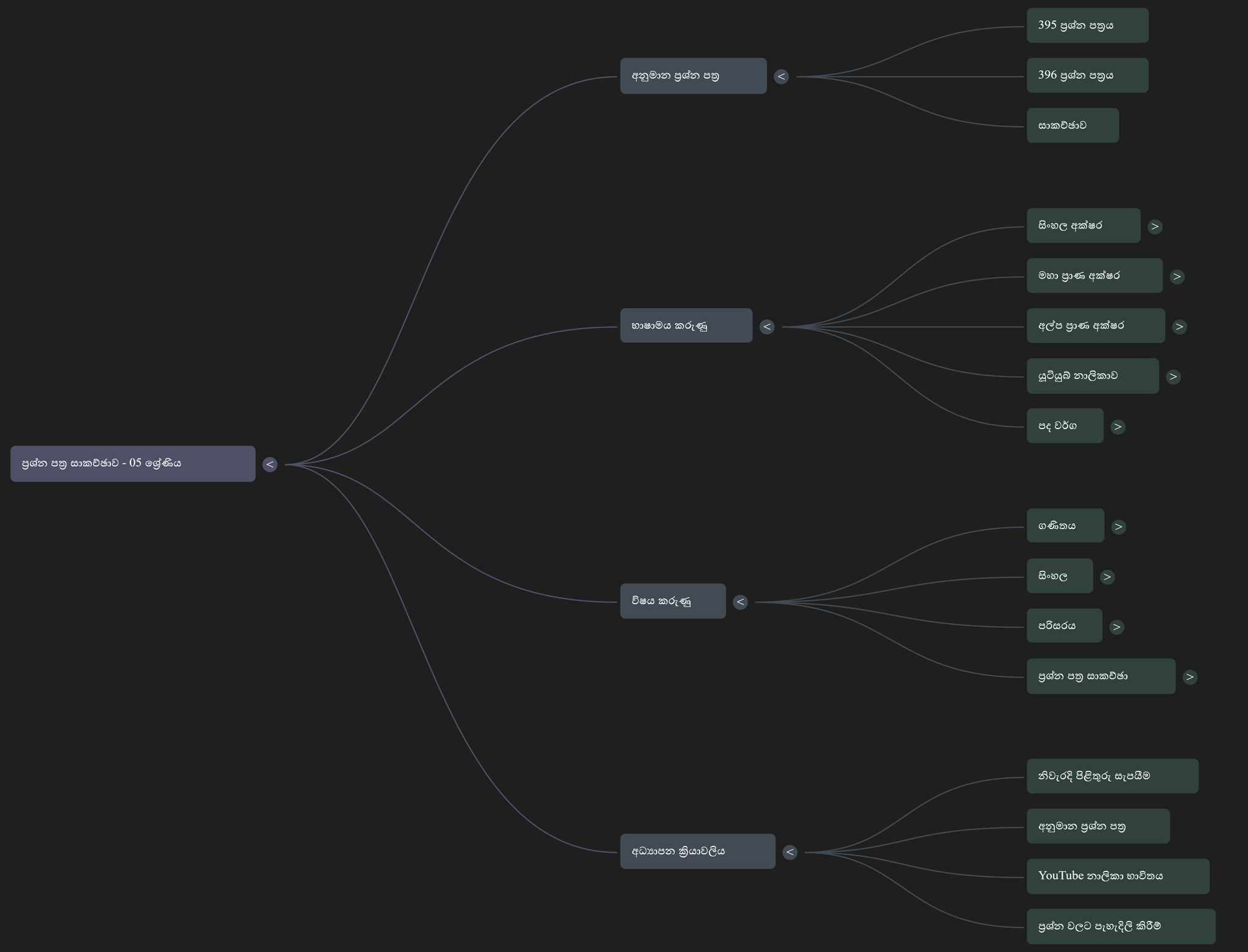
Task: Expand the සිංහල අක්ෂර node arrow
Action: (x=1155, y=227)
